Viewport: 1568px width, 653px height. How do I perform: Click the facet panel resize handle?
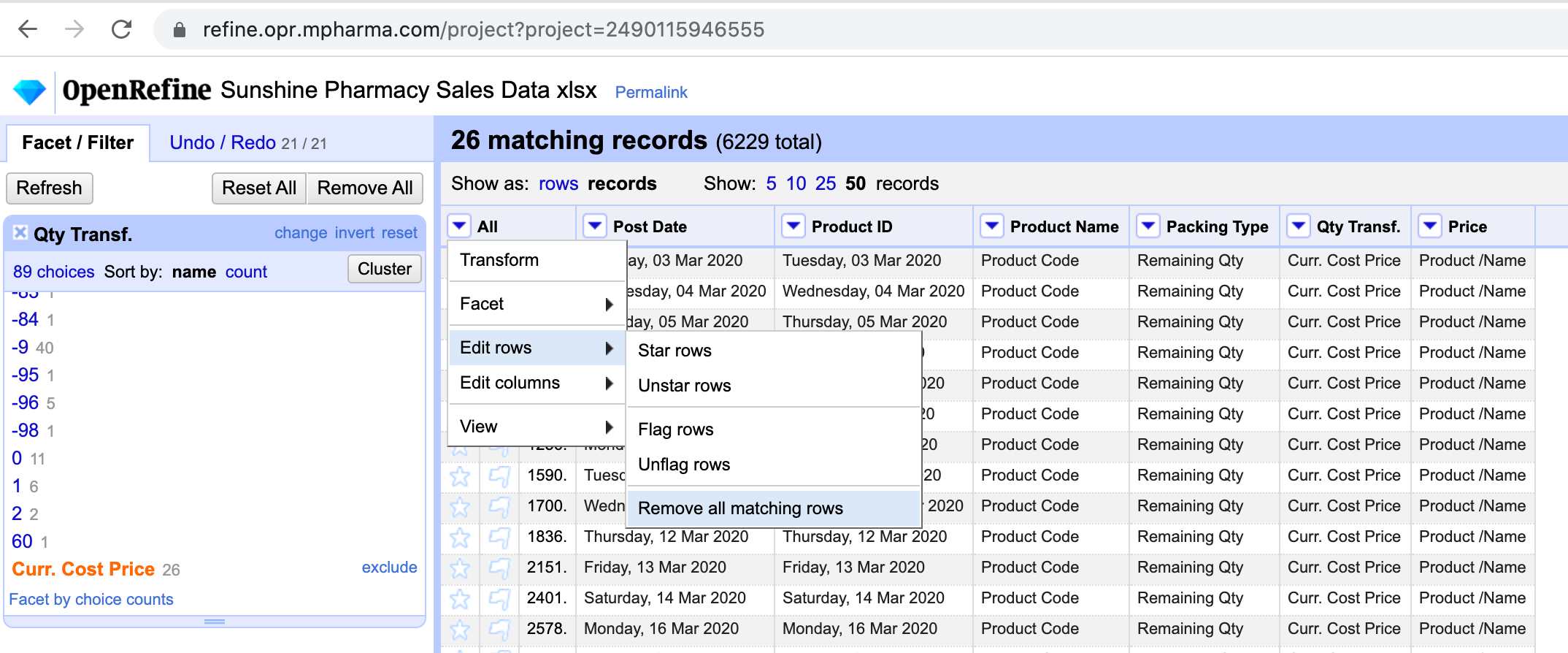(215, 622)
